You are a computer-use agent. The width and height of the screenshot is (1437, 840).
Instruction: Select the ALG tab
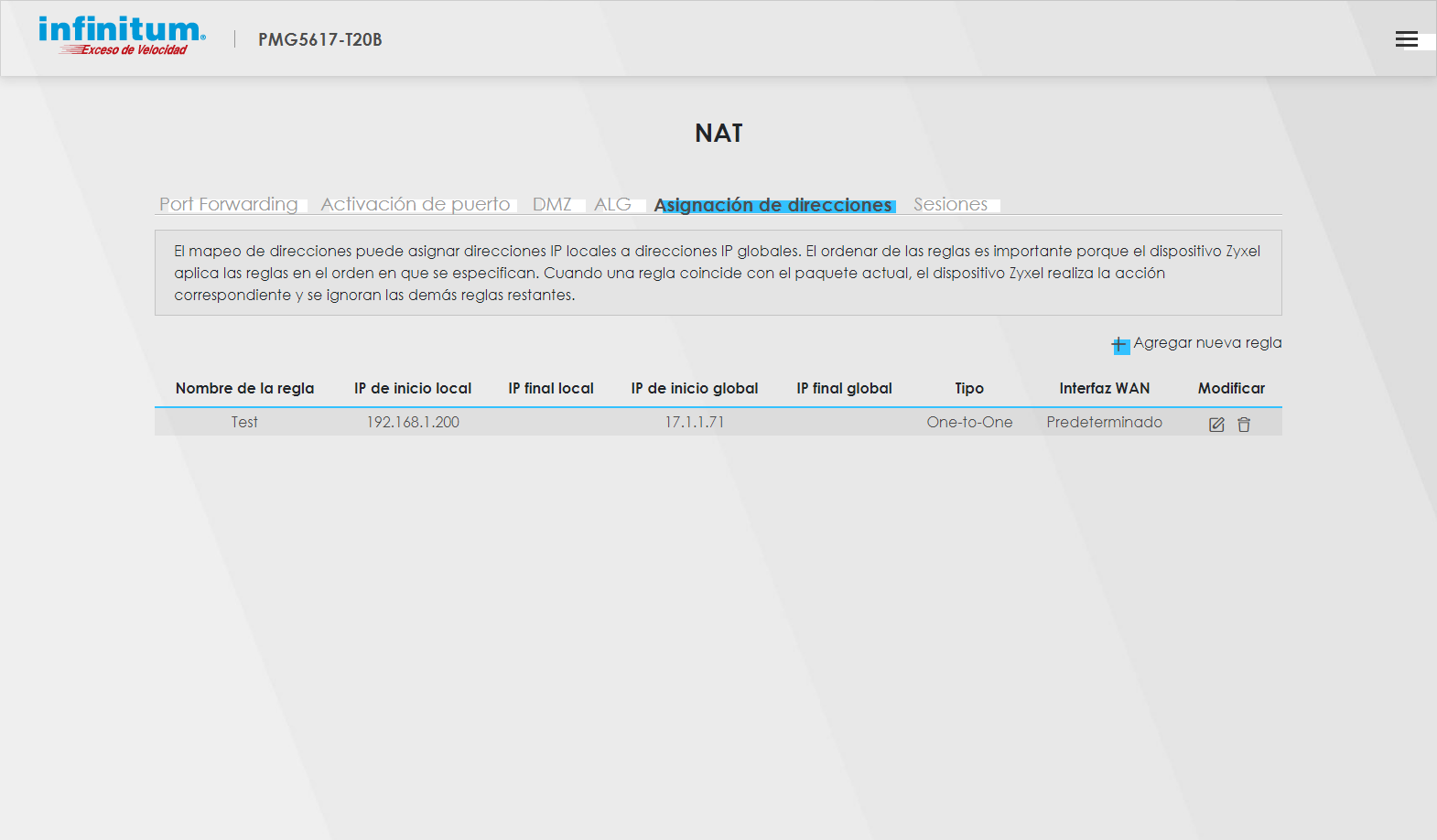click(612, 204)
